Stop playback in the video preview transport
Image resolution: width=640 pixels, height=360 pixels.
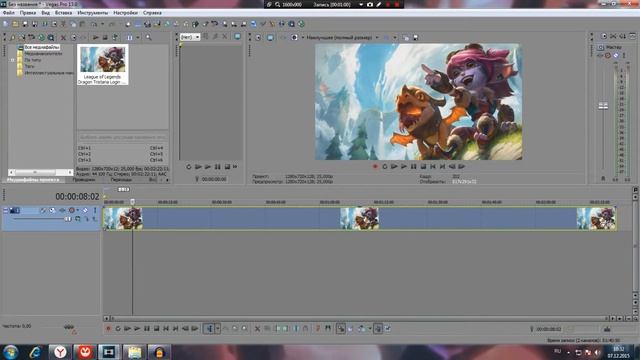point(423,167)
